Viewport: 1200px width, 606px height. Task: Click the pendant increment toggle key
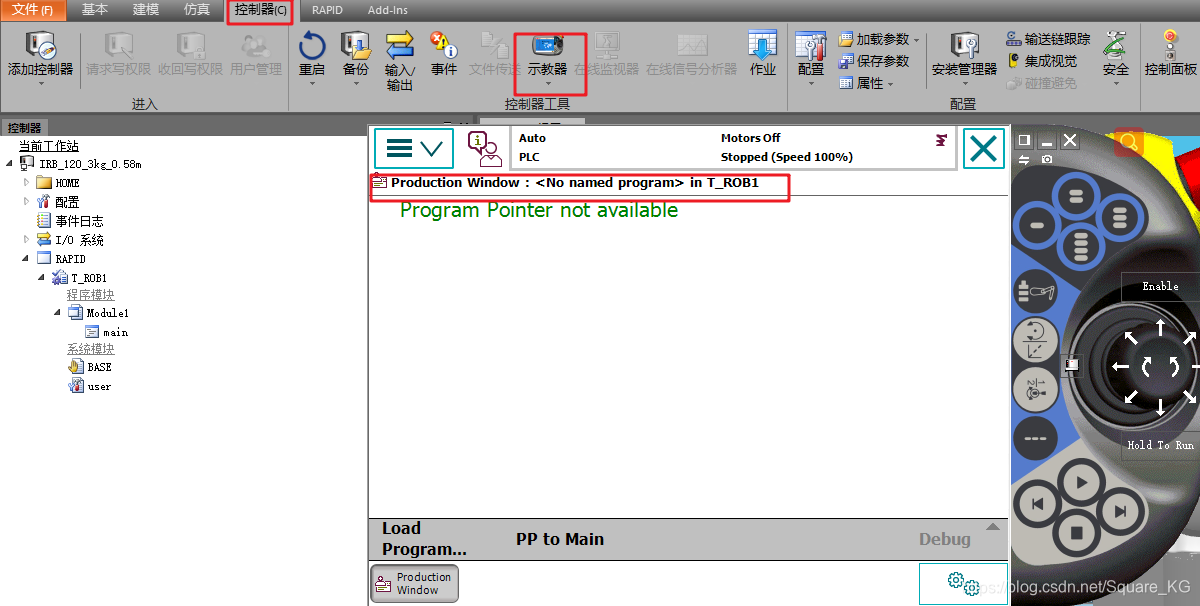tap(1035, 438)
